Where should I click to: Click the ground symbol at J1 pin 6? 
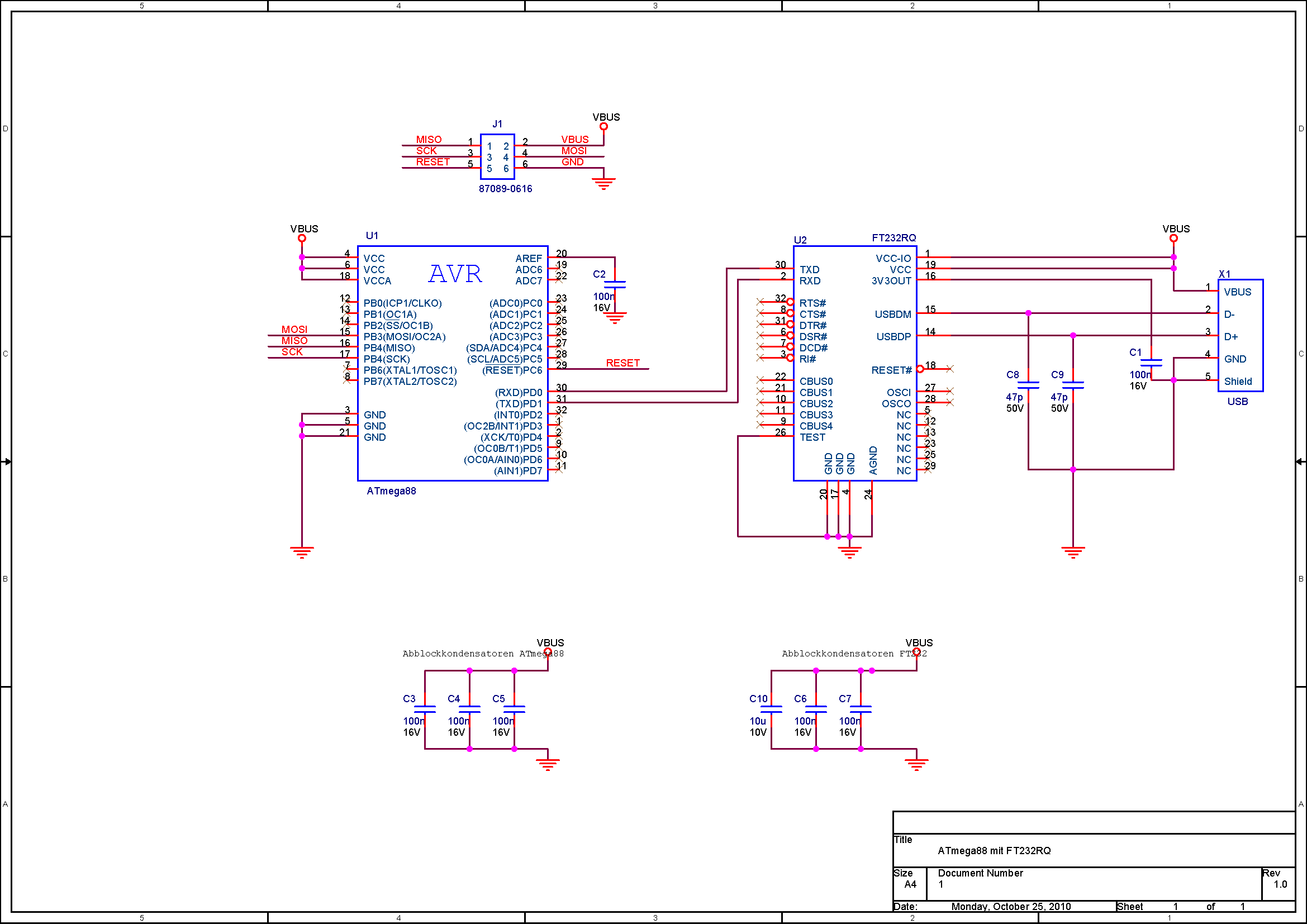tap(603, 184)
